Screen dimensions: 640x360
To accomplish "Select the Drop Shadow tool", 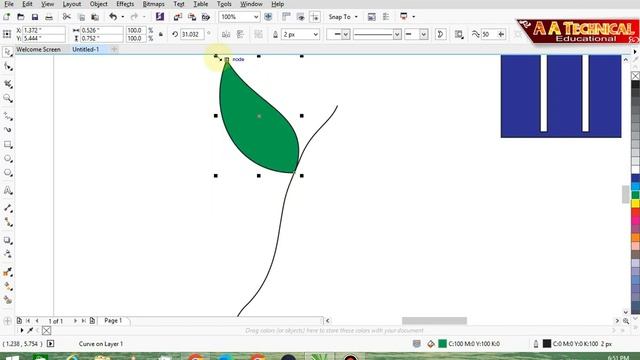I will point(8,240).
